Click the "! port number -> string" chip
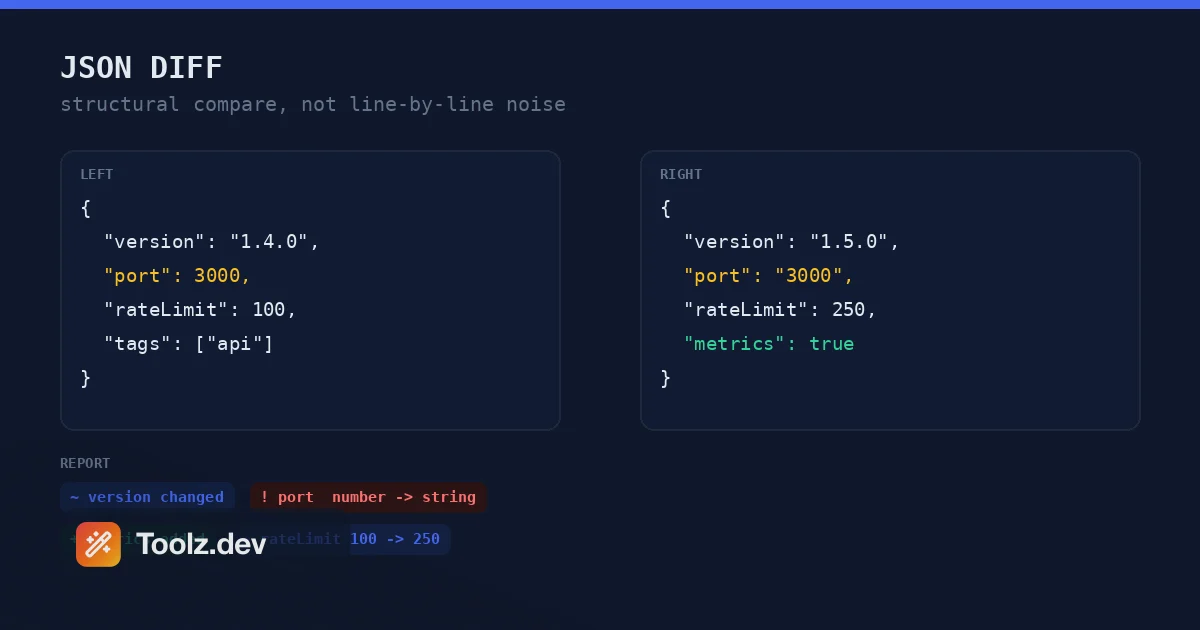The width and height of the screenshot is (1200, 630). (x=368, y=497)
